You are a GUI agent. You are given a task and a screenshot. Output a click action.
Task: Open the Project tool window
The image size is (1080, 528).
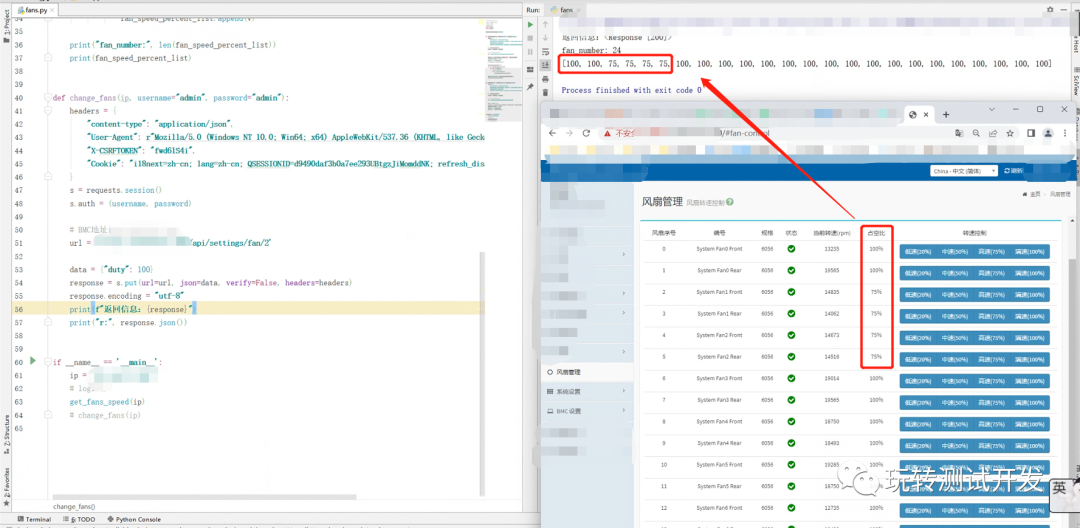pos(6,27)
